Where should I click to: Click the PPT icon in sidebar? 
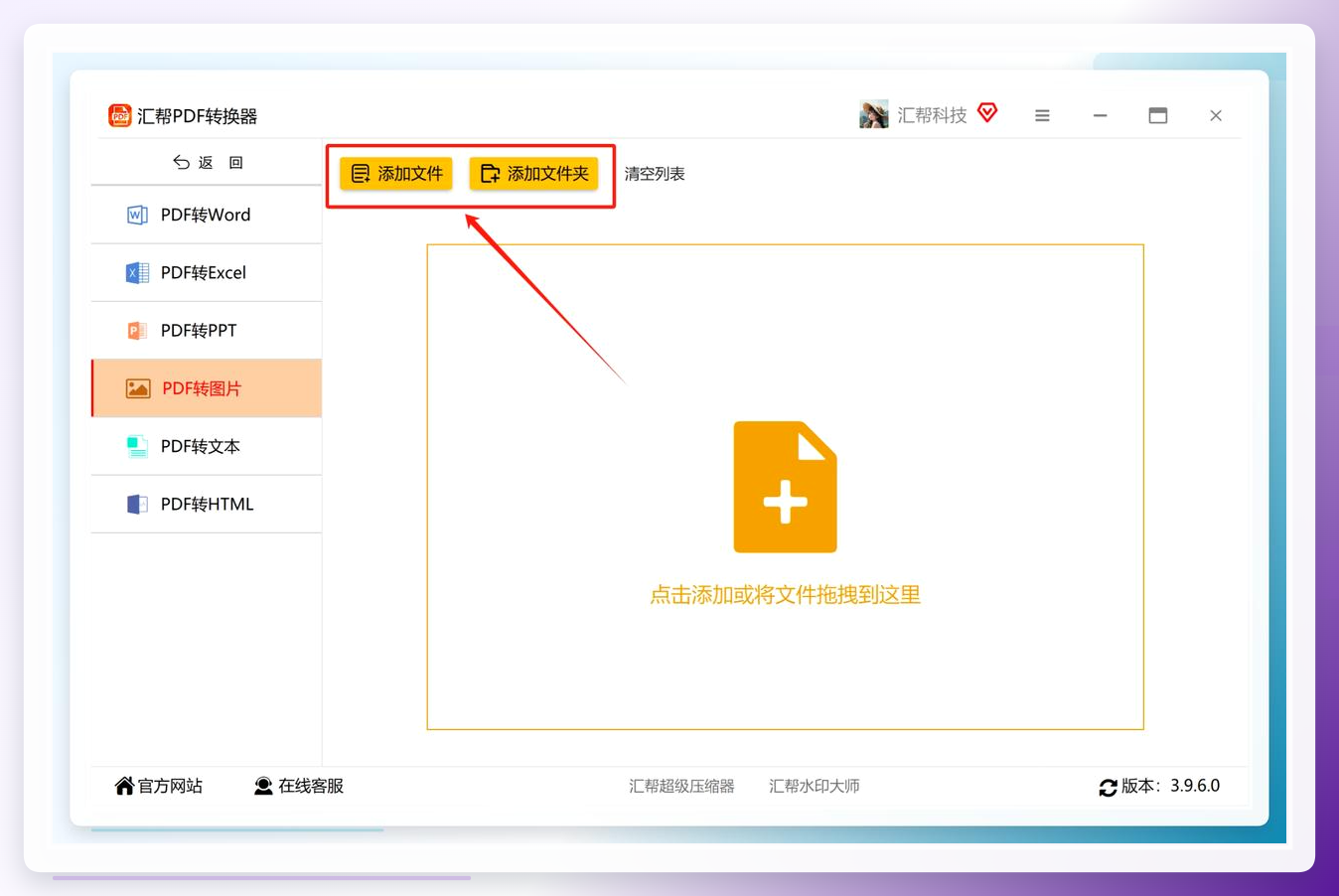137,330
